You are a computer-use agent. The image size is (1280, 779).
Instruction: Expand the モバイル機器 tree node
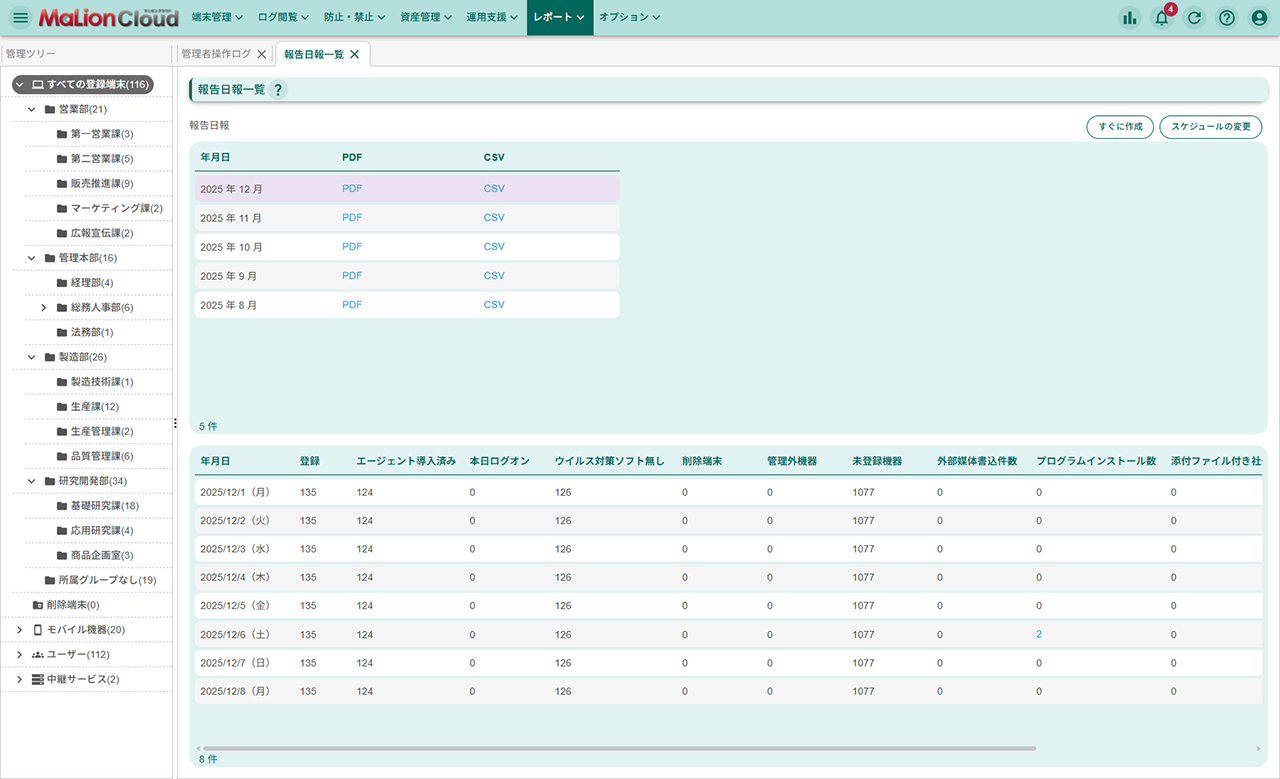click(19, 630)
